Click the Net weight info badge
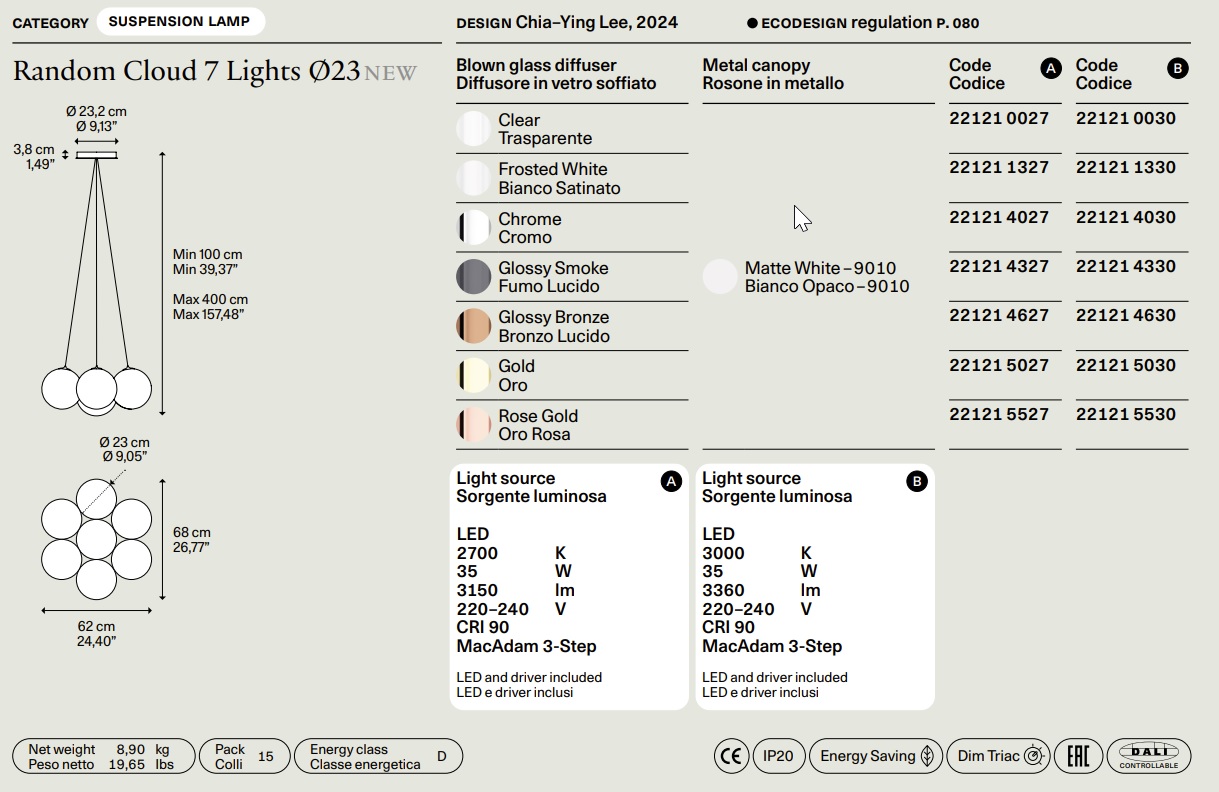1219x792 pixels. tap(100, 757)
